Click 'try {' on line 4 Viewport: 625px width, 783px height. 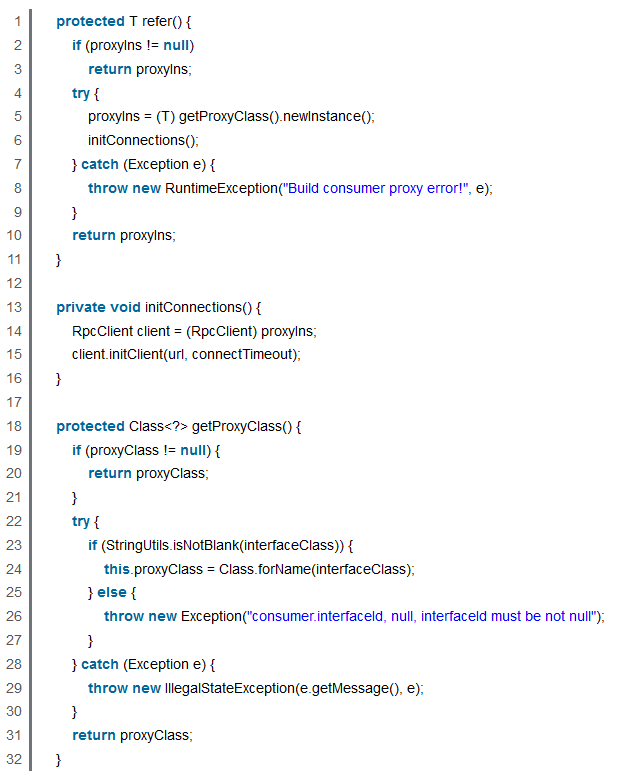click(86, 93)
